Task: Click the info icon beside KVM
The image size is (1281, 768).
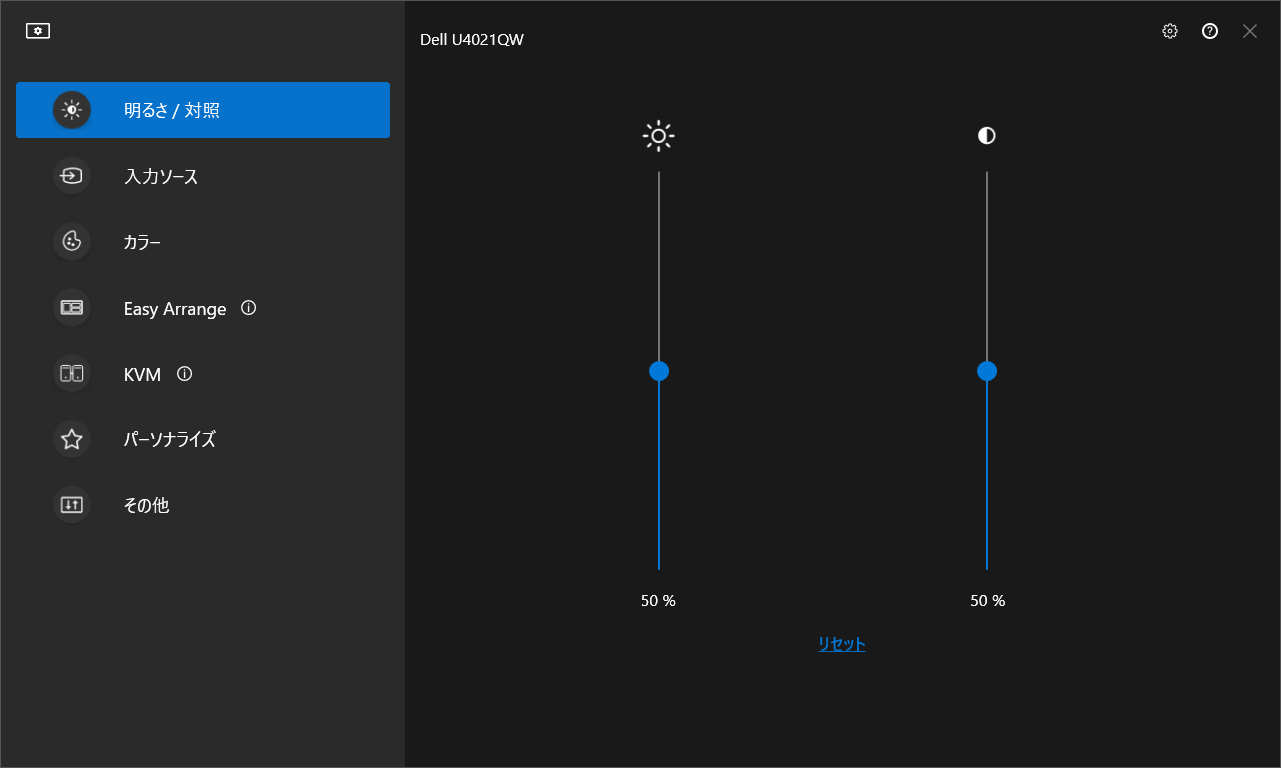Action: 184,374
